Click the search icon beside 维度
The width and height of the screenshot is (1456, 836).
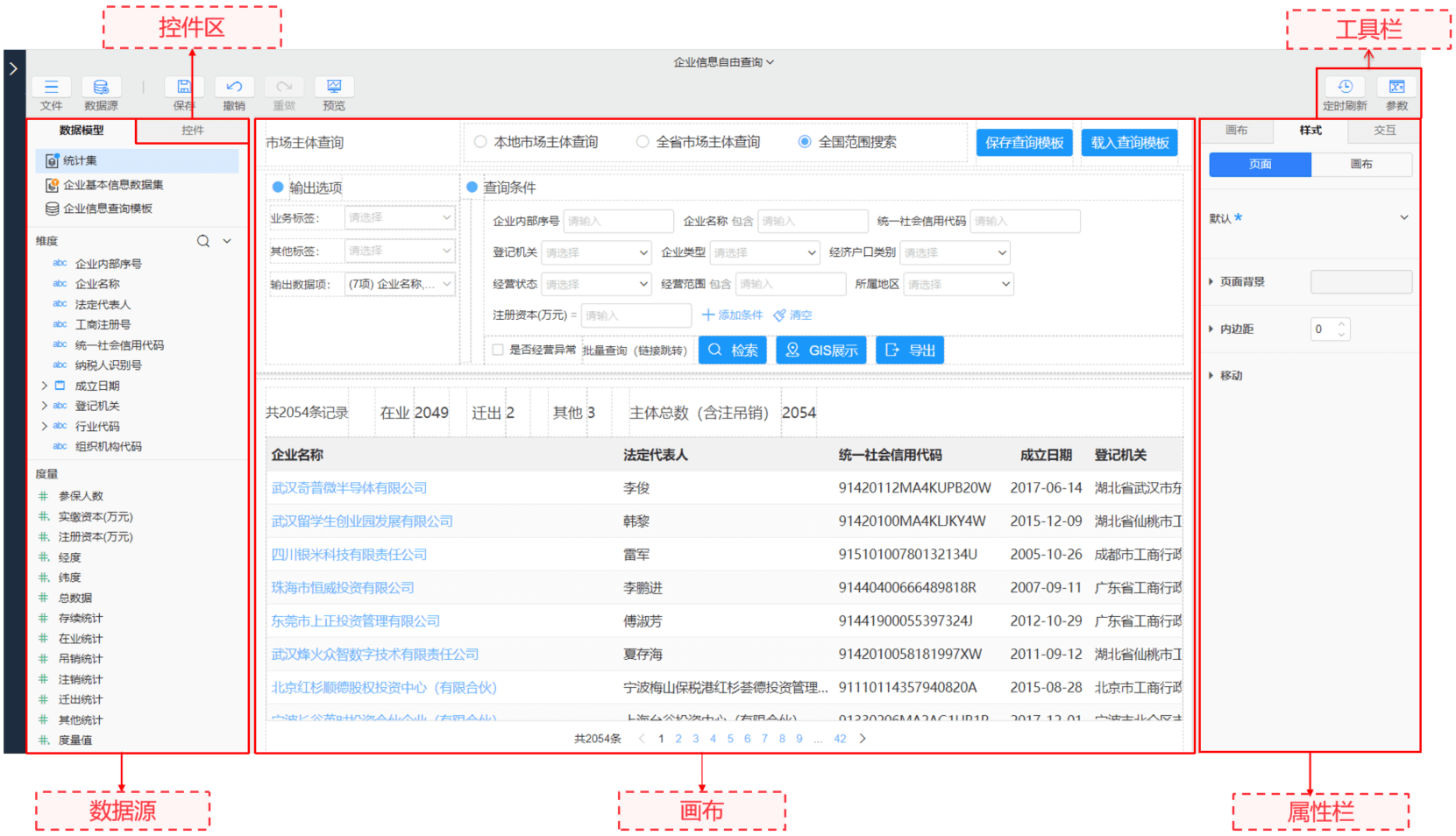click(203, 241)
